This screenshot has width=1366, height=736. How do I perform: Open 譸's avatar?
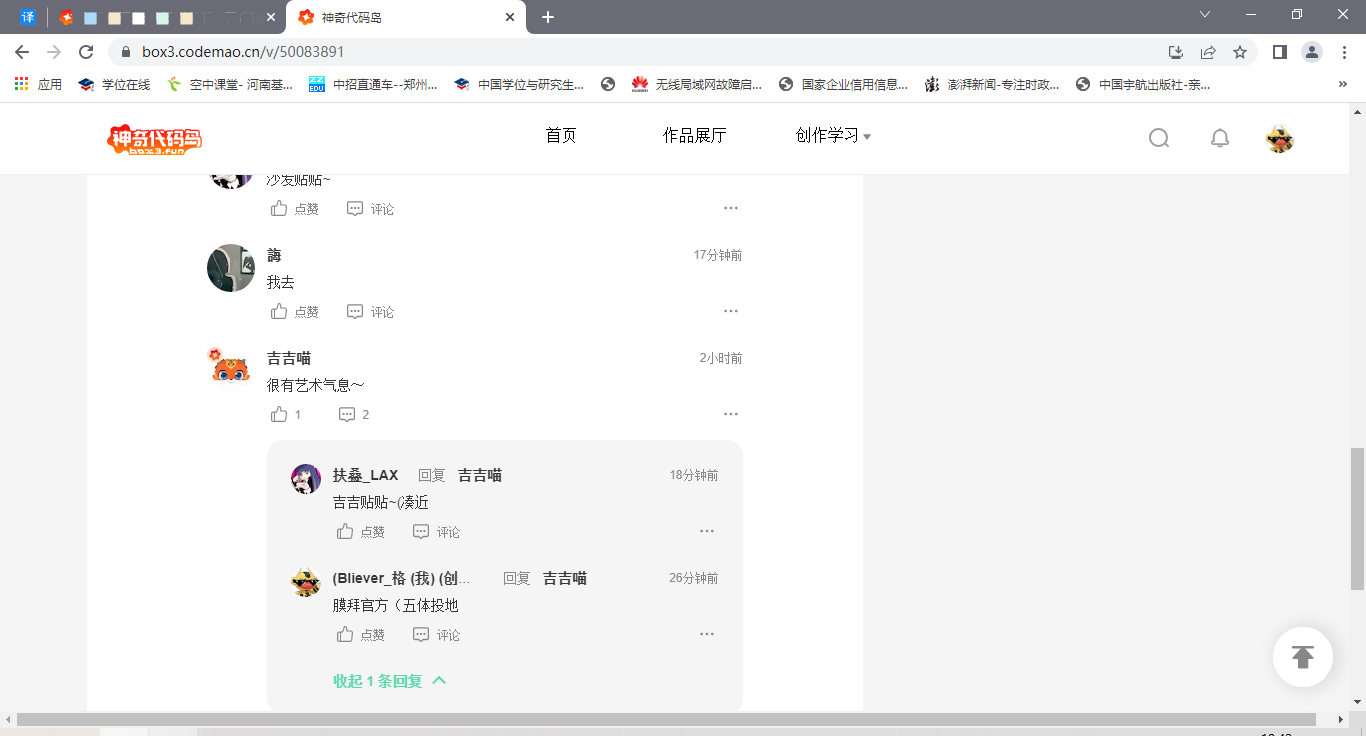(x=231, y=268)
